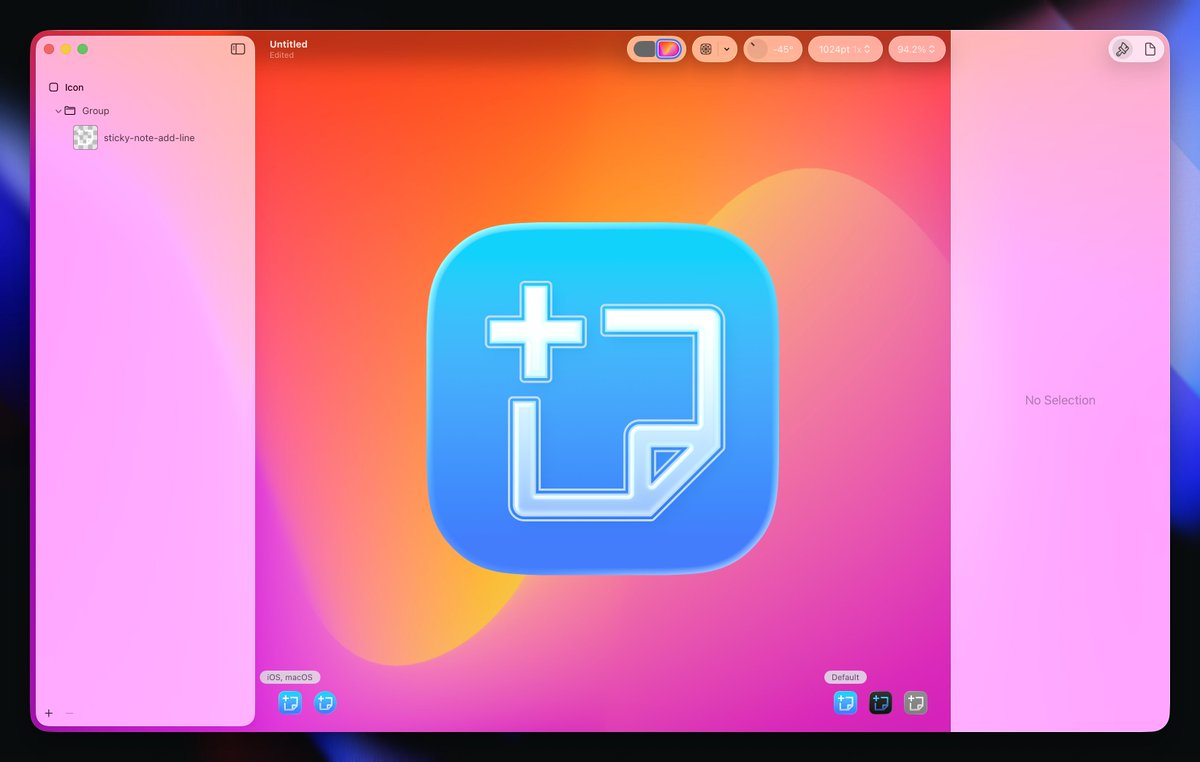Select the Default light mode icon preview
The height and width of the screenshot is (762, 1200).
point(845,702)
